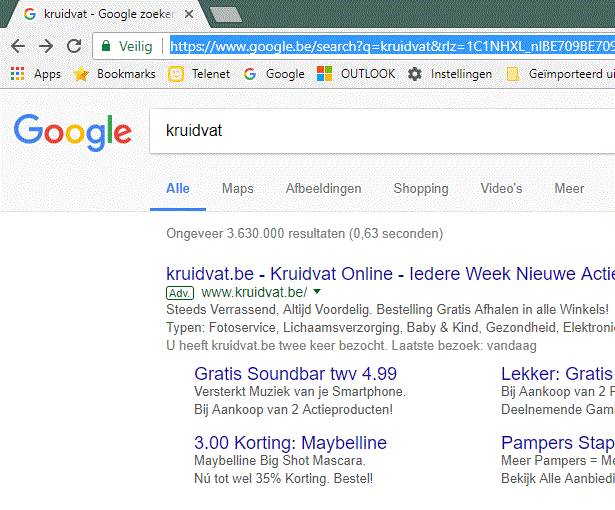Click the green Veilig padlock icon
The width and height of the screenshot is (615, 510).
[106, 46]
